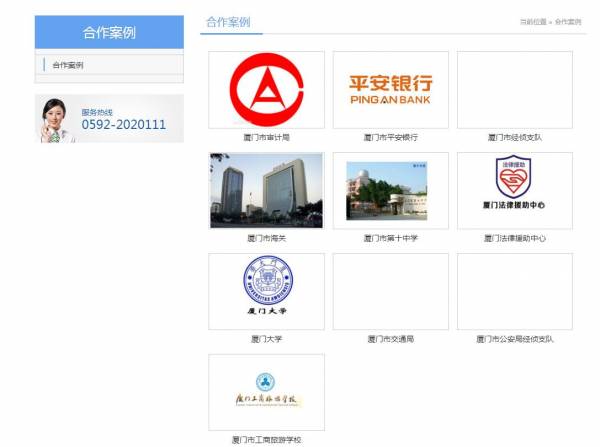Open the 厦门市第十中学 campus photo
Screen dimensions: 600x447
tap(390, 191)
